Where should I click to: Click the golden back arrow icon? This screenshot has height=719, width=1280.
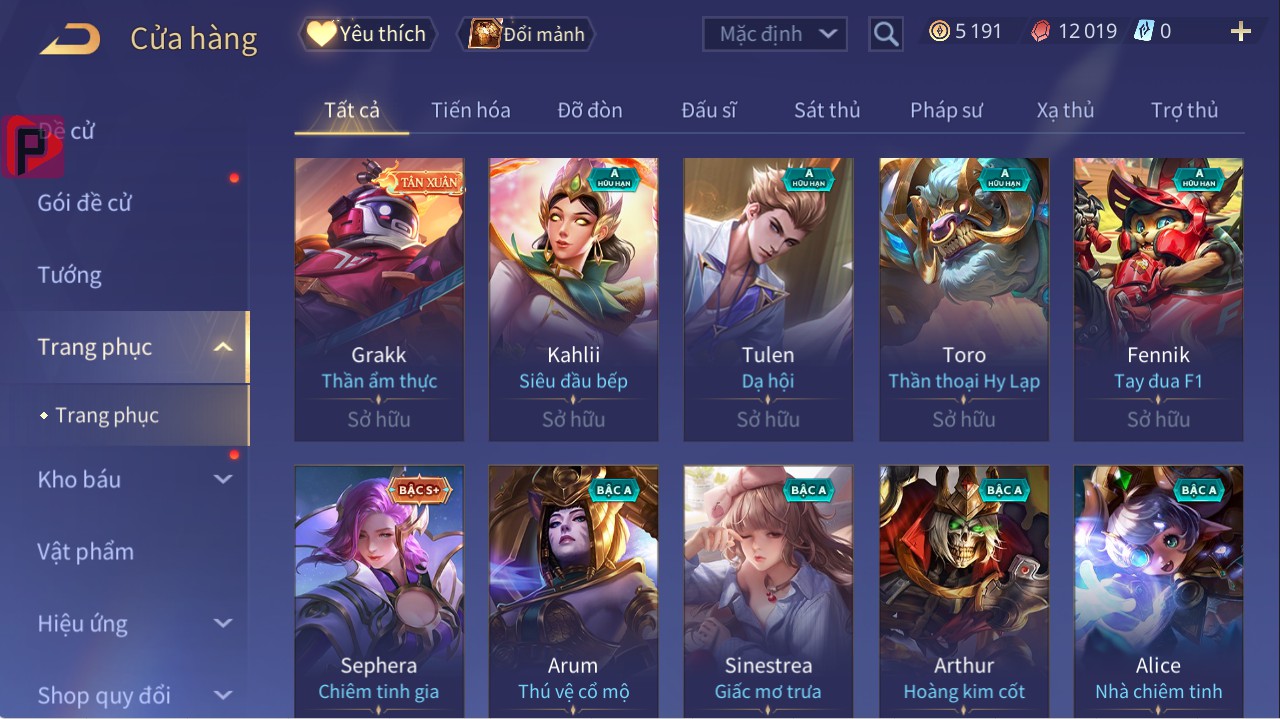(70, 40)
